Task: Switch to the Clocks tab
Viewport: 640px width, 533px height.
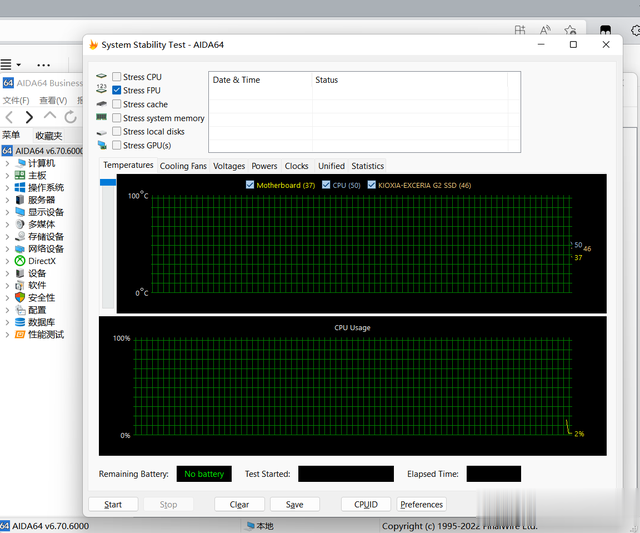Action: (296, 166)
